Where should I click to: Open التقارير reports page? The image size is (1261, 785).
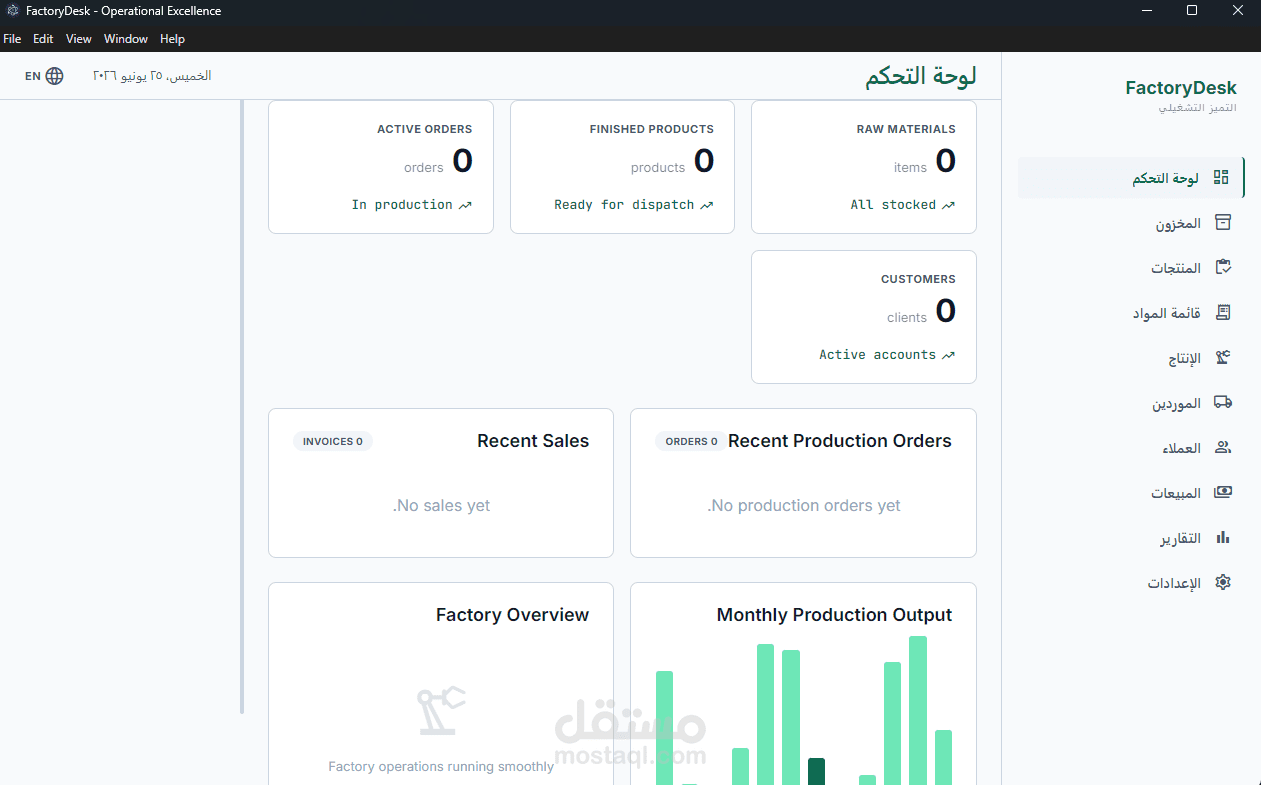(1131, 537)
